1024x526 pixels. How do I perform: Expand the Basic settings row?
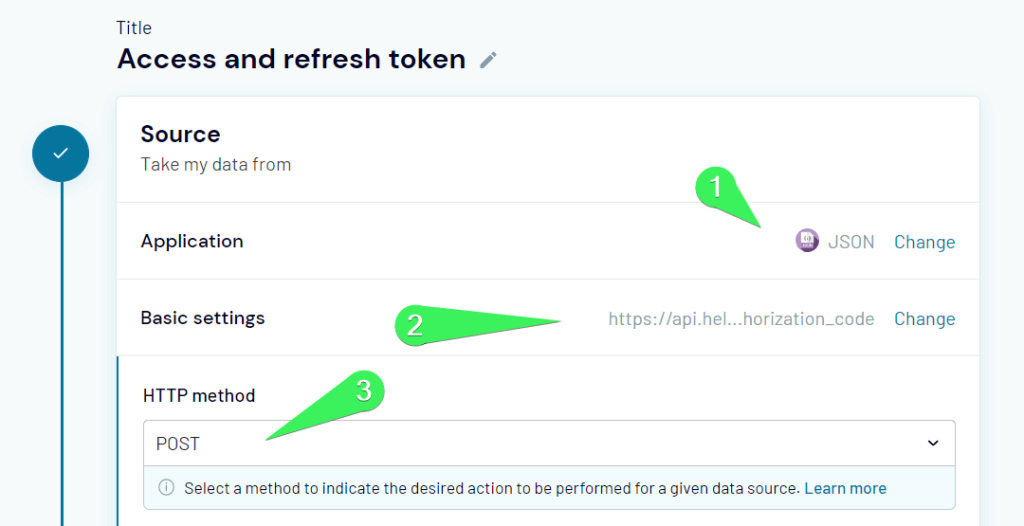(548, 318)
